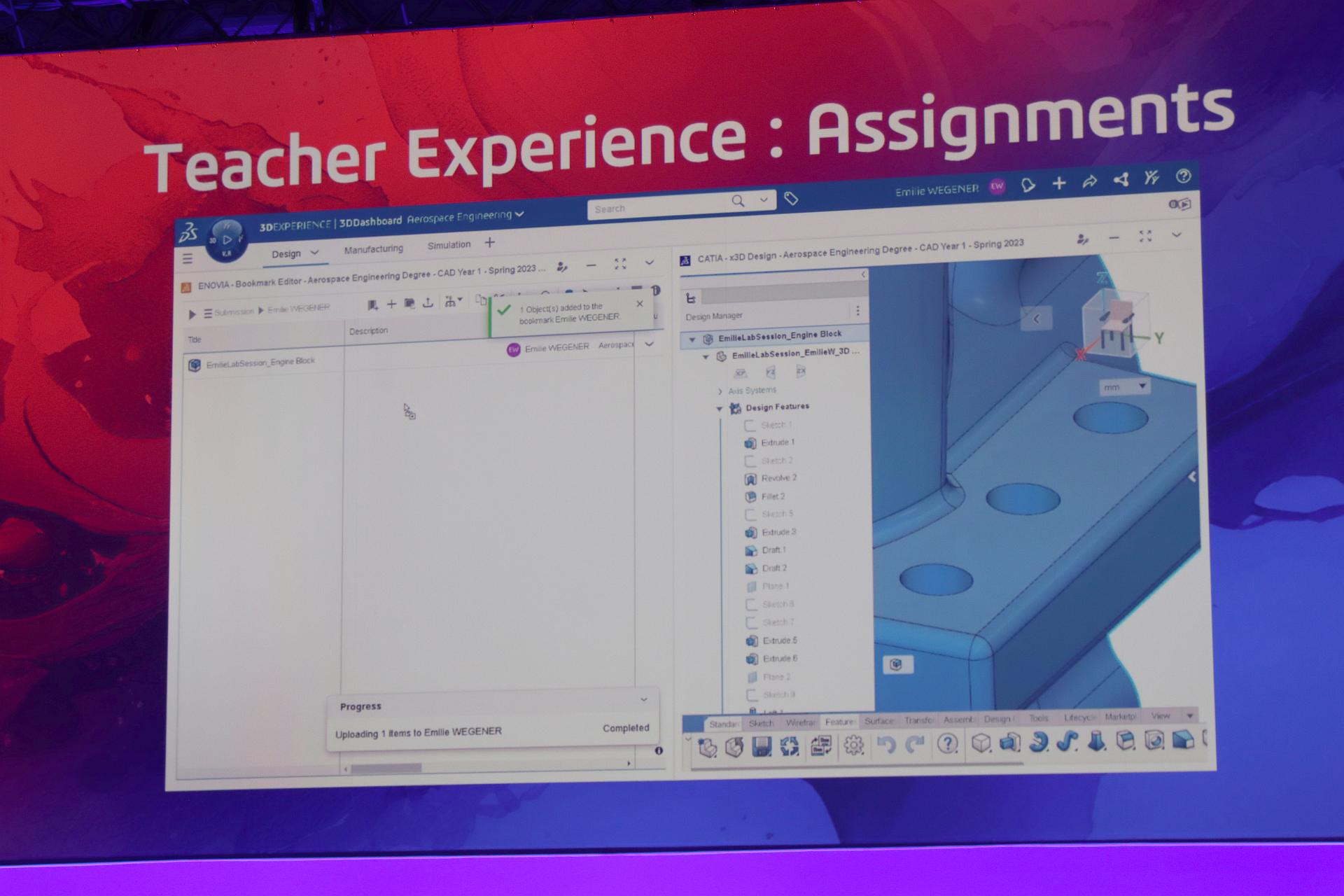This screenshot has width=1344, height=896.
Task: Collapse side panel arrow in 3D viewport
Action: click(1036, 318)
